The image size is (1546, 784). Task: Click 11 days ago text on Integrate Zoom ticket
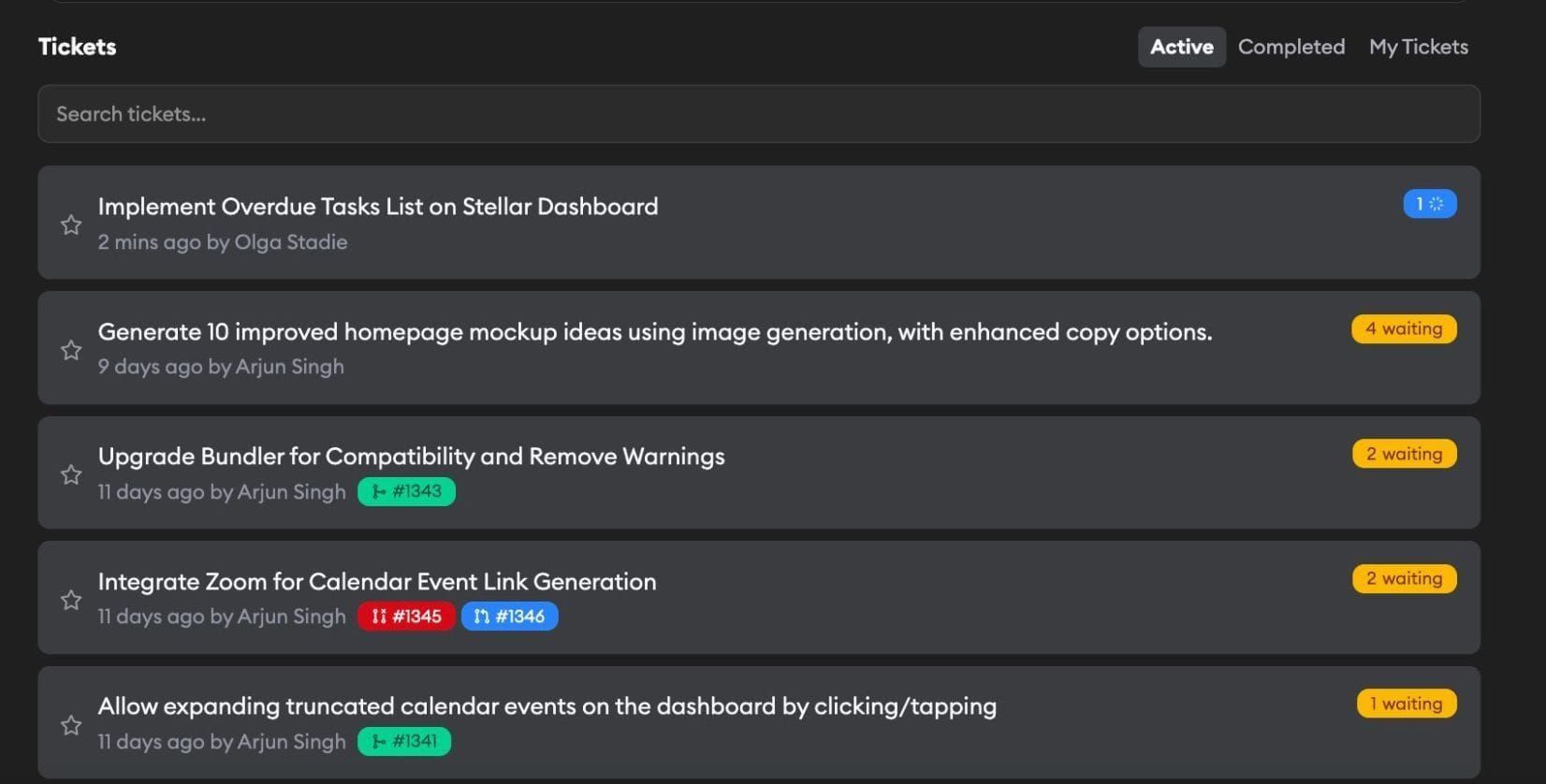point(222,617)
